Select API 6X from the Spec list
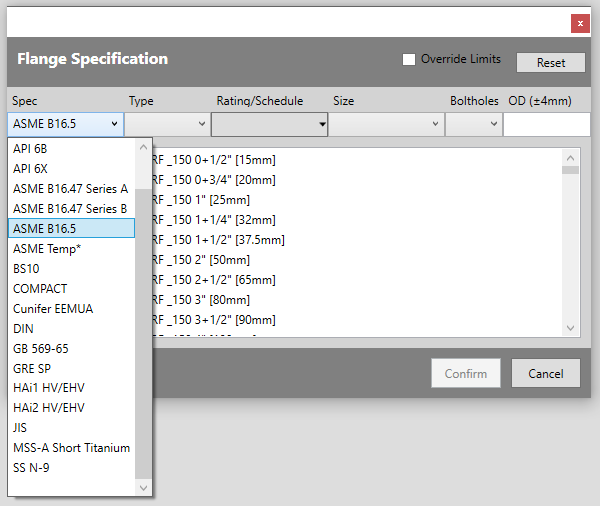The image size is (600, 506). coord(72,168)
